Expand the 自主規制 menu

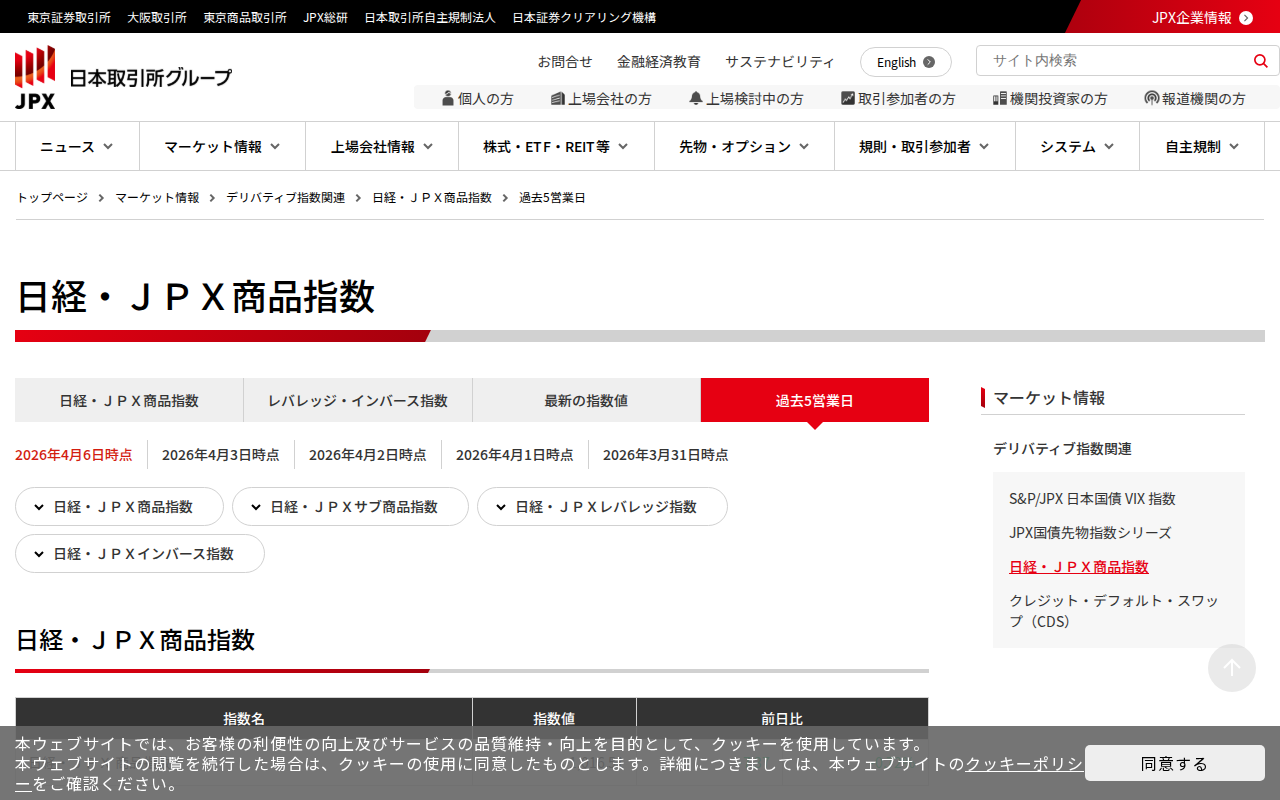pyautogui.click(x=1202, y=147)
